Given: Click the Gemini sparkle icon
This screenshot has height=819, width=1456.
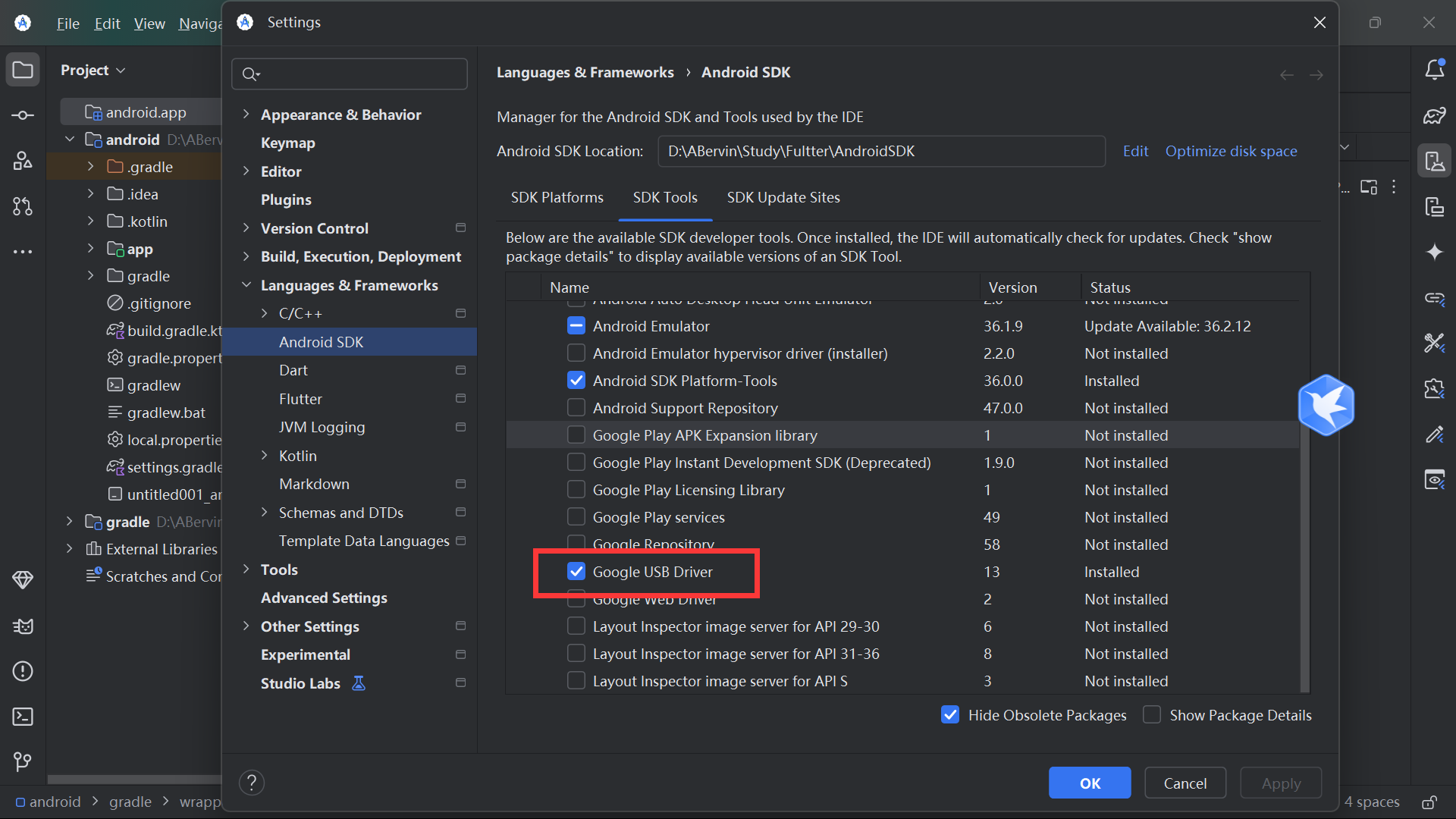Looking at the screenshot, I should coord(1434,252).
